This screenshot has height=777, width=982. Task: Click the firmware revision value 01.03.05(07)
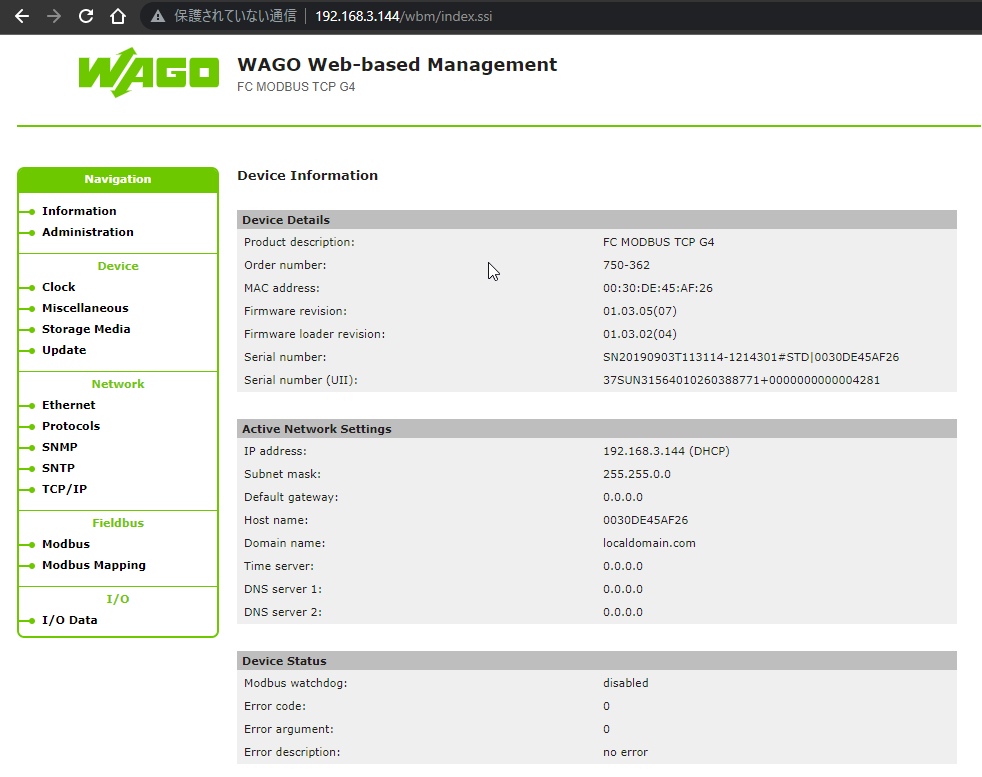pos(640,311)
